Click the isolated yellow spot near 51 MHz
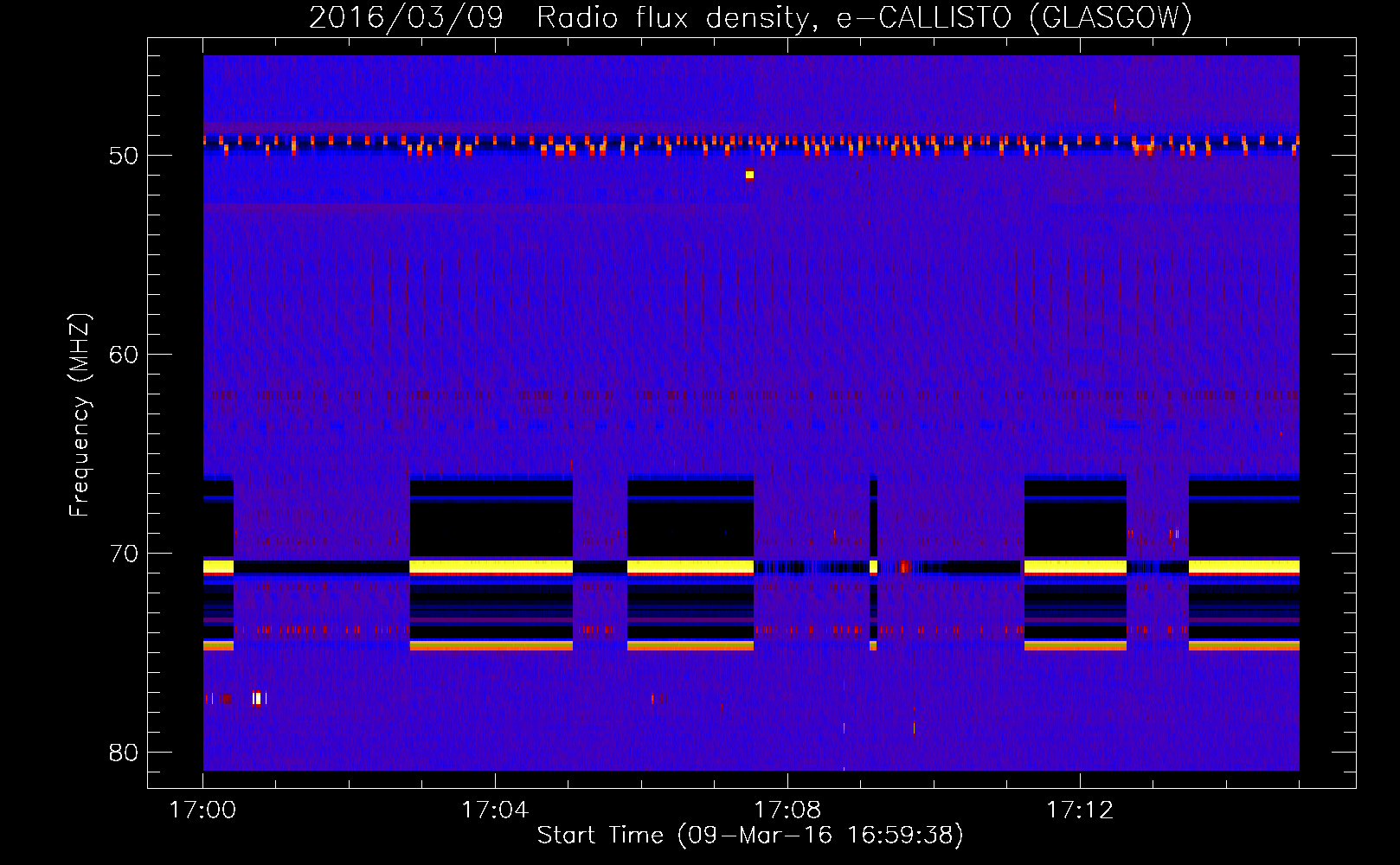This screenshot has width=1400, height=865. coord(749,175)
